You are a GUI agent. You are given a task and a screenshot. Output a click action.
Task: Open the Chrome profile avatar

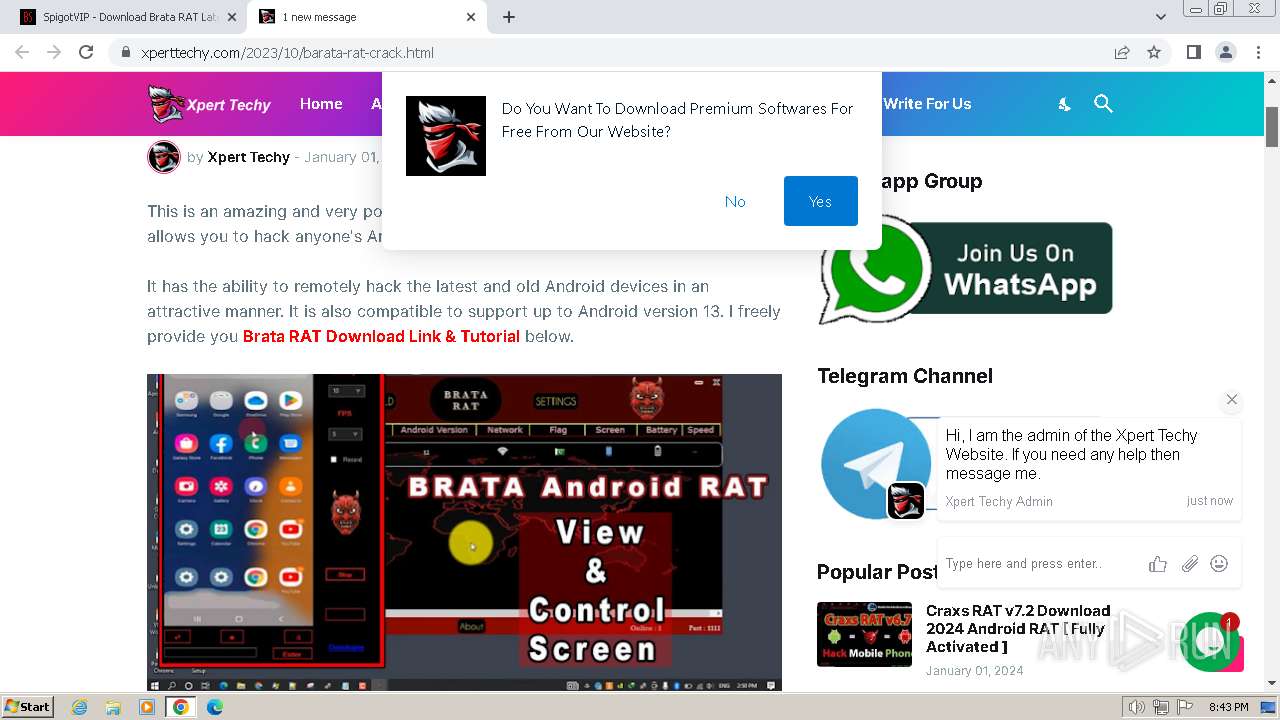(x=1225, y=52)
